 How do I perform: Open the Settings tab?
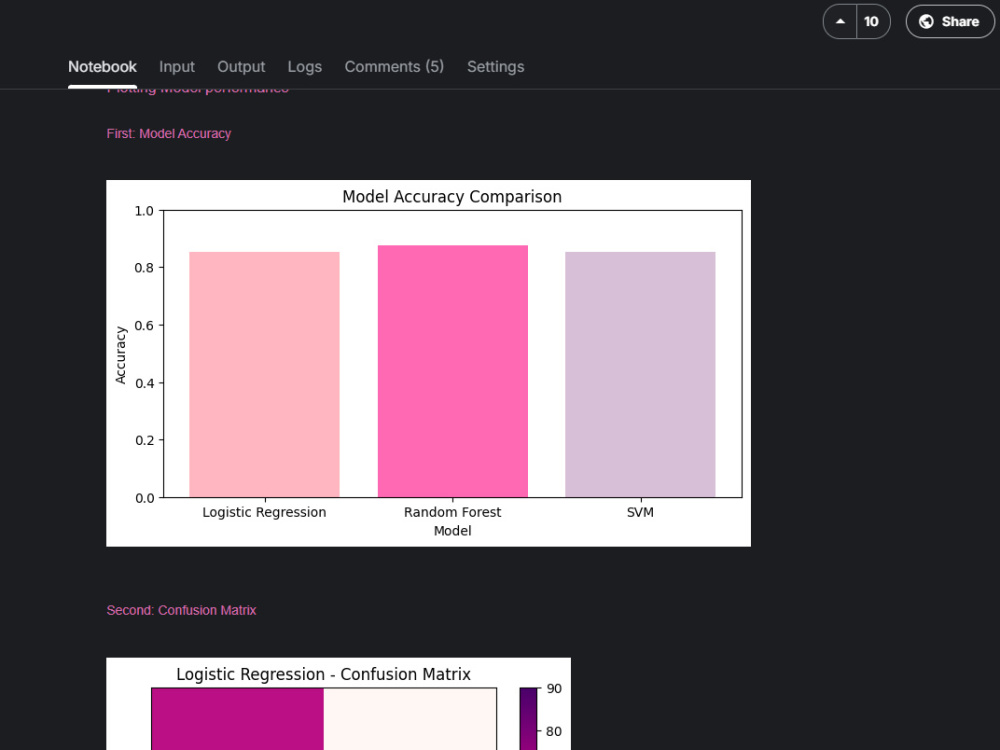(x=496, y=67)
